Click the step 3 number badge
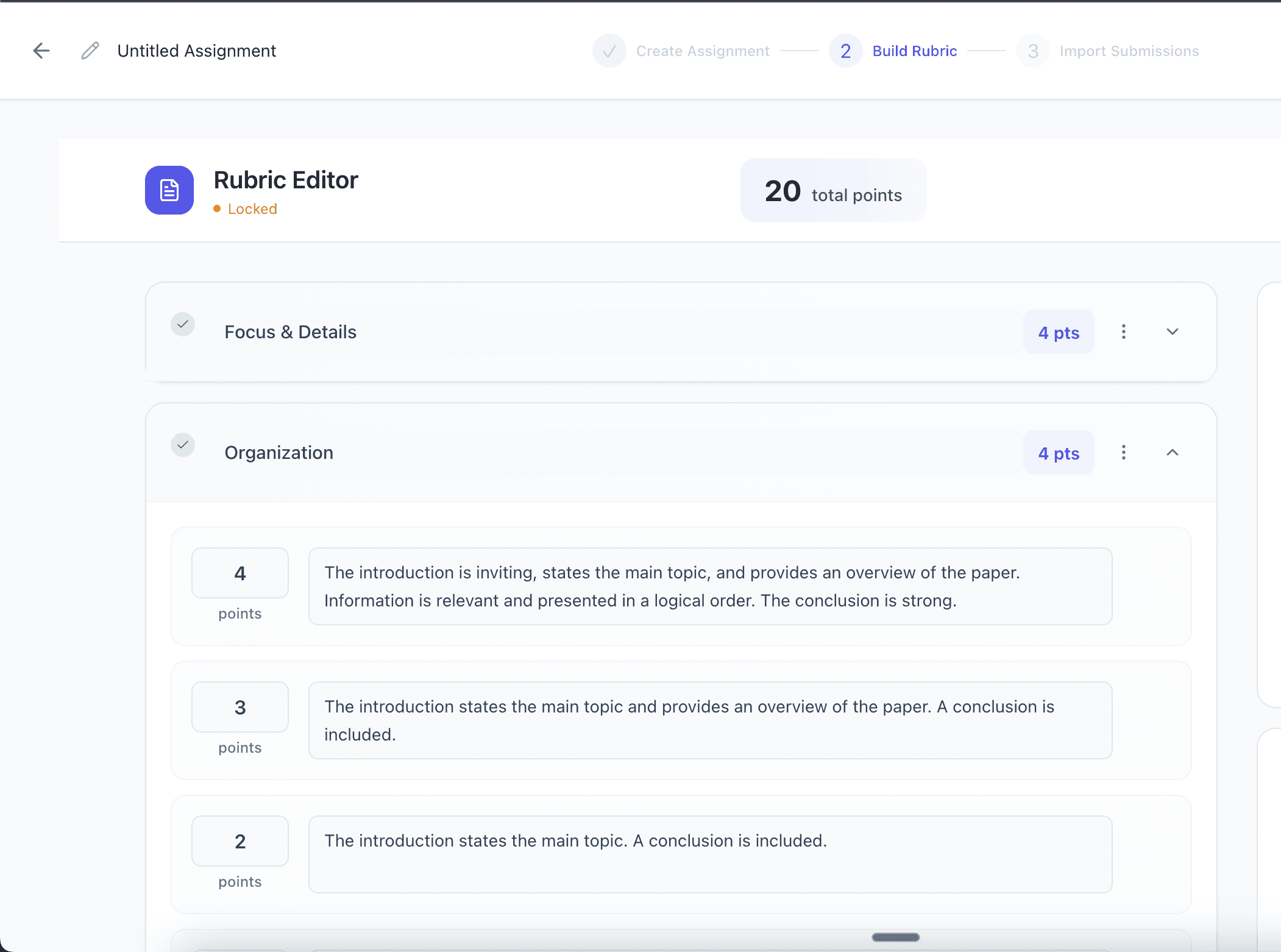This screenshot has height=952, width=1281. coord(1032,51)
